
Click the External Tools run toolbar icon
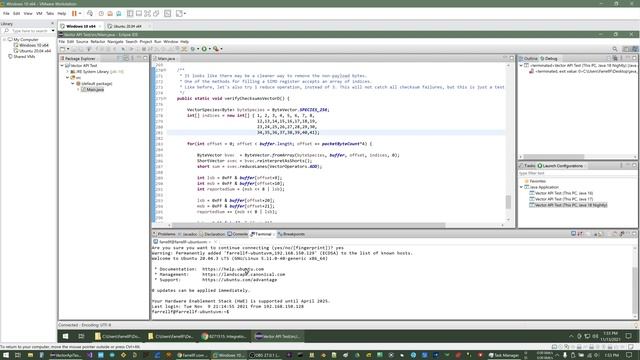(216, 49)
